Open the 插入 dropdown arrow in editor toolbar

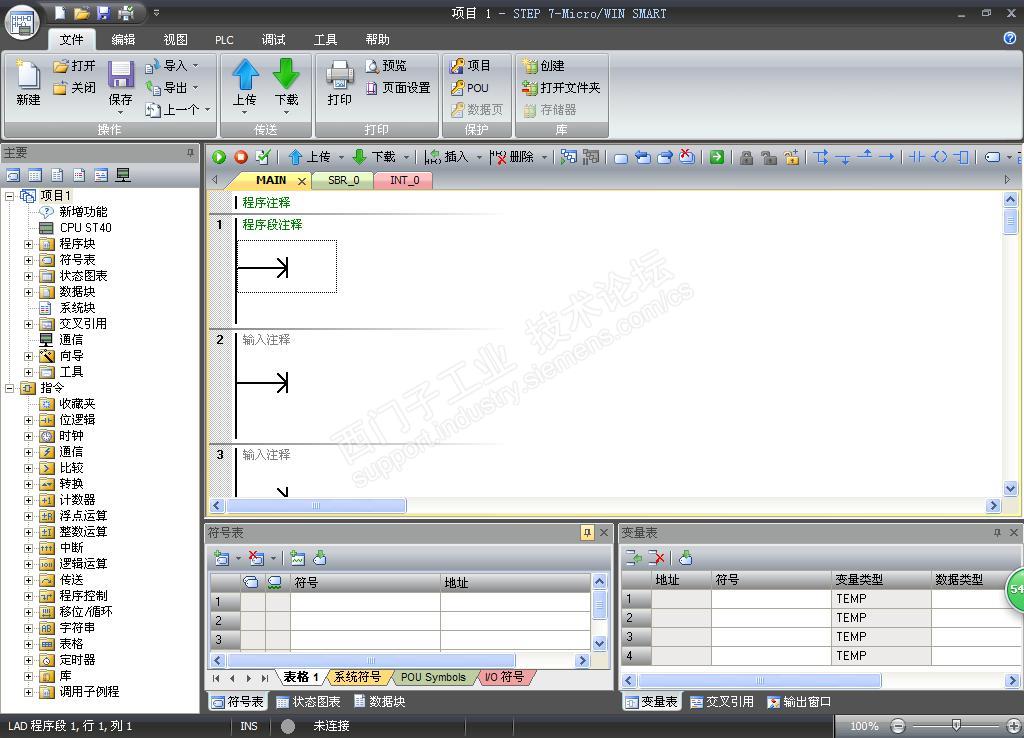coord(479,157)
